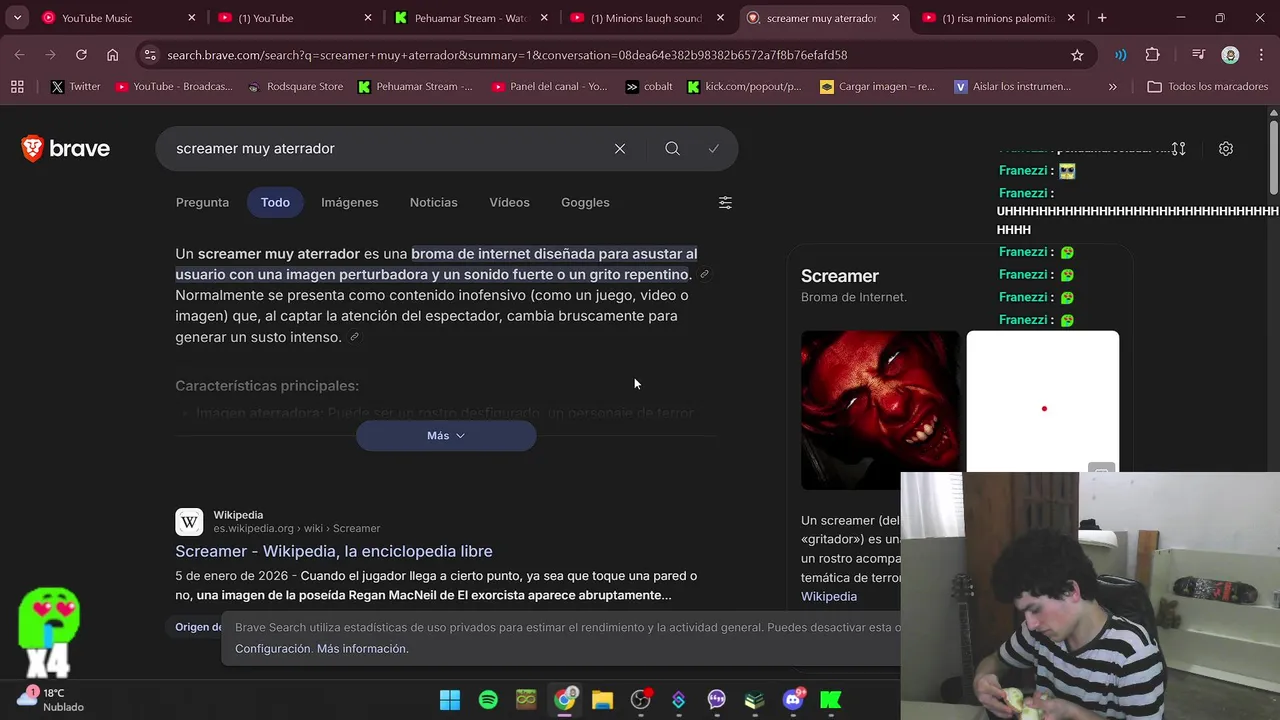Image resolution: width=1280 pixels, height=720 pixels.
Task: Open the Rodsquare Store bookmark
Action: pyautogui.click(x=295, y=87)
